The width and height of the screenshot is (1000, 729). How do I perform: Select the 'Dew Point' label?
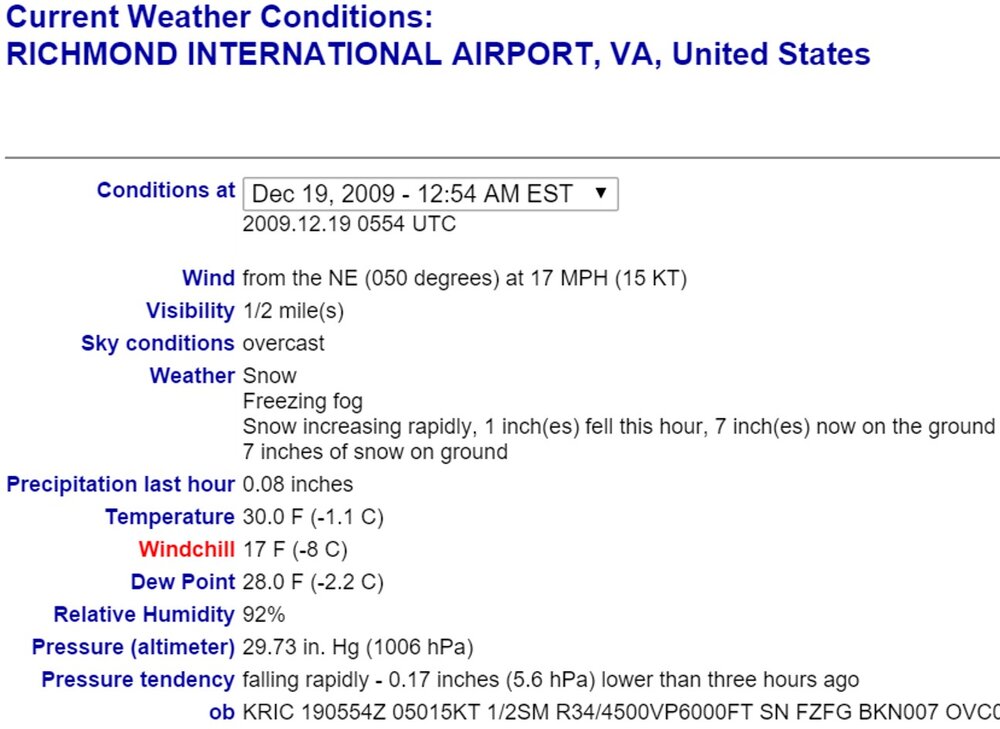click(x=183, y=582)
